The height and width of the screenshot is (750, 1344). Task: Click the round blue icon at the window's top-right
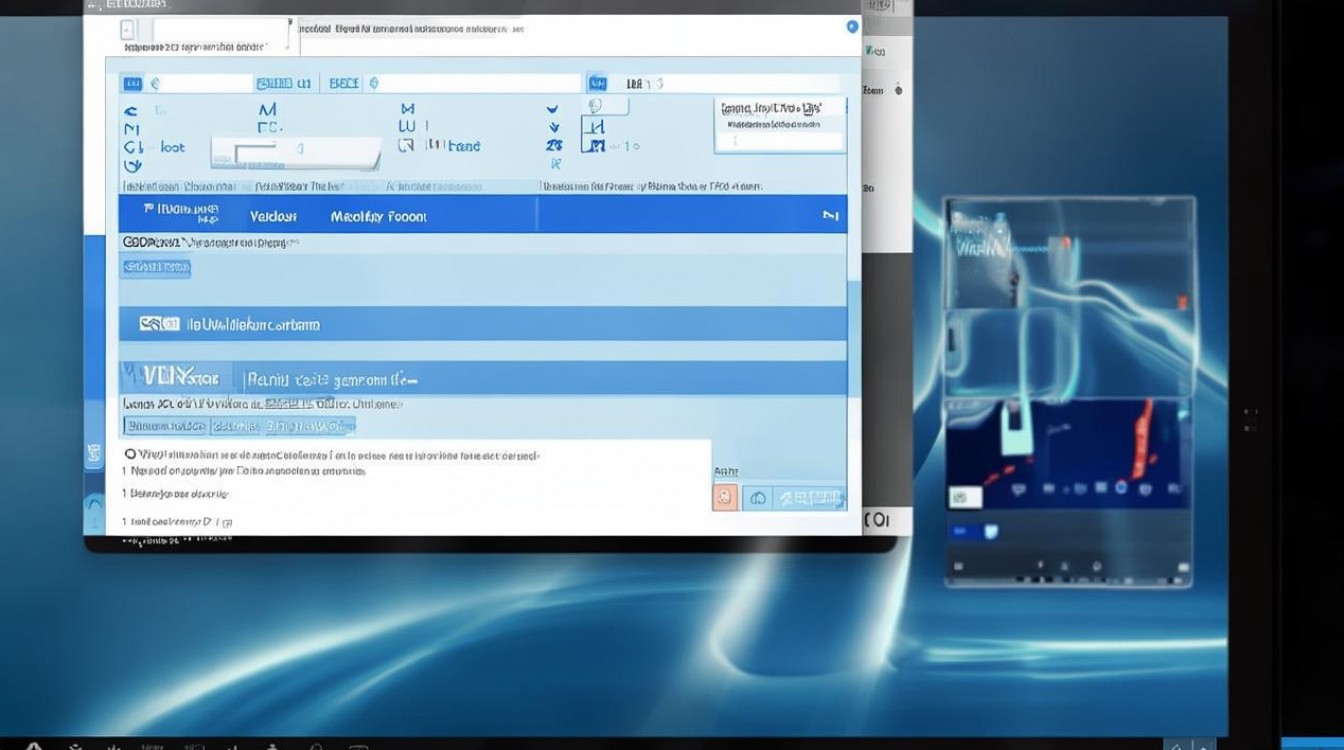pos(852,27)
